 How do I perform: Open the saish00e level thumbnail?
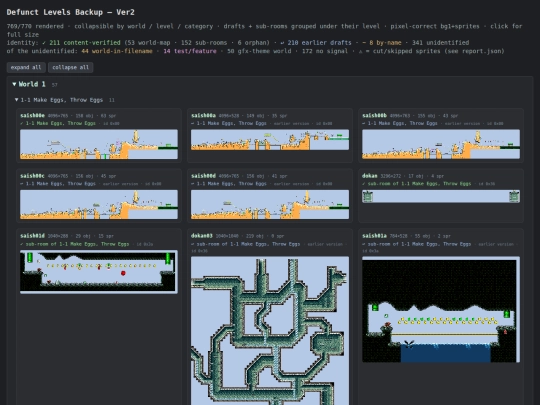coord(99,144)
